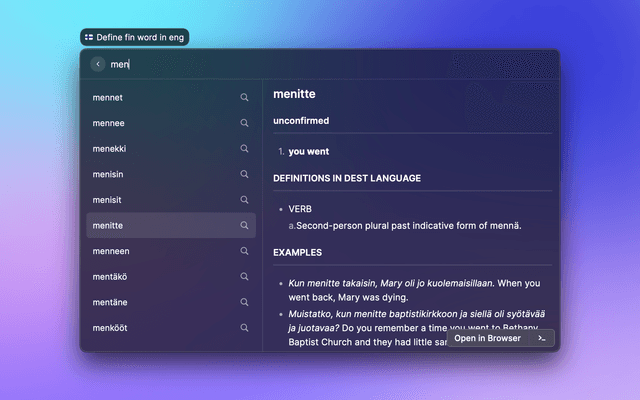Click the search field containing 'men'
Image resolution: width=640 pixels, height=400 pixels.
click(x=300, y=64)
